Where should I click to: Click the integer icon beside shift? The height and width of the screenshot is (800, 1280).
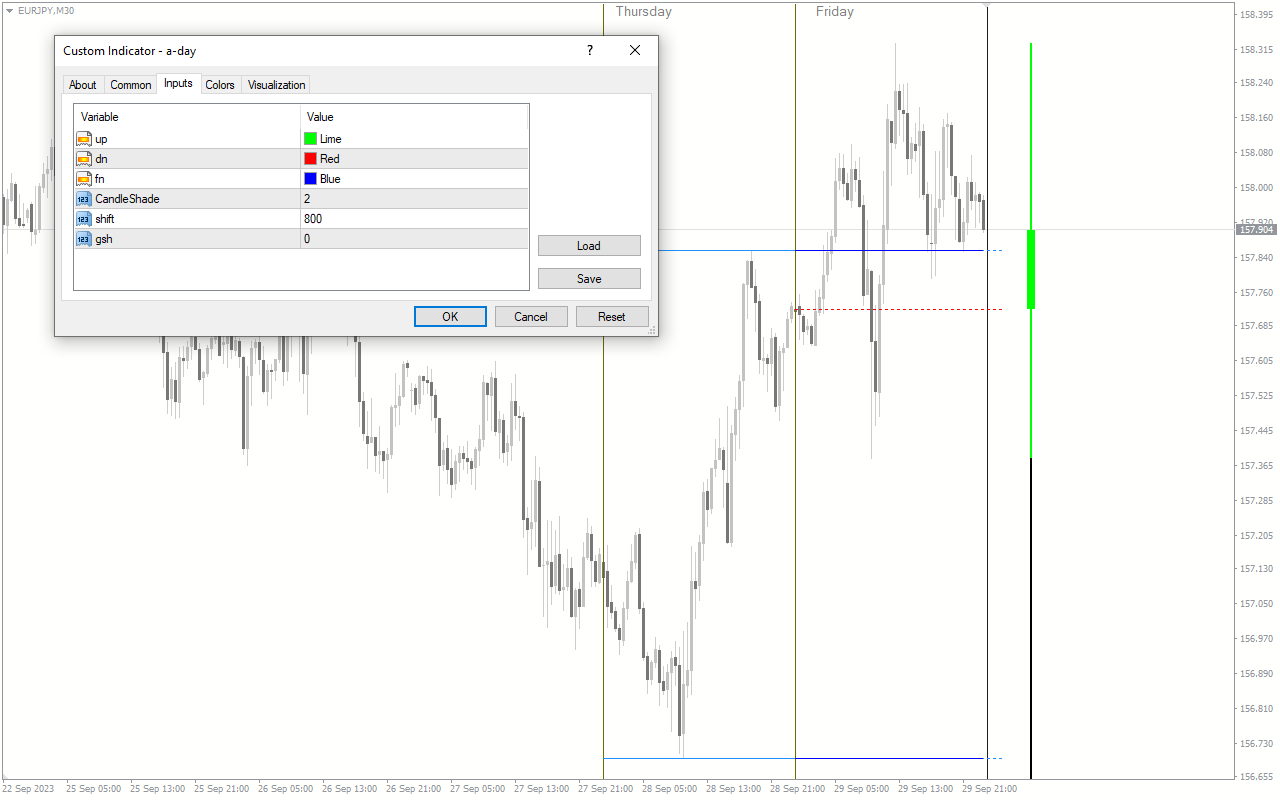(x=84, y=219)
